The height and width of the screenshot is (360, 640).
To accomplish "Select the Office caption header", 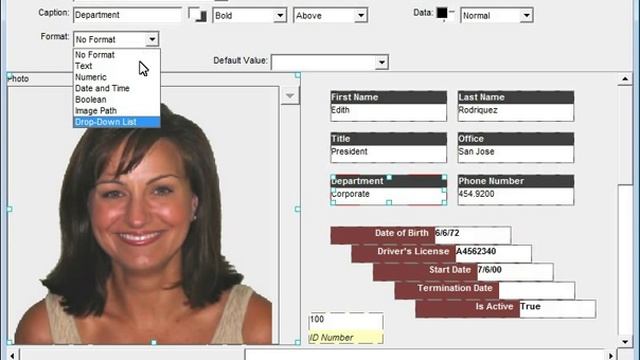I will [516, 139].
